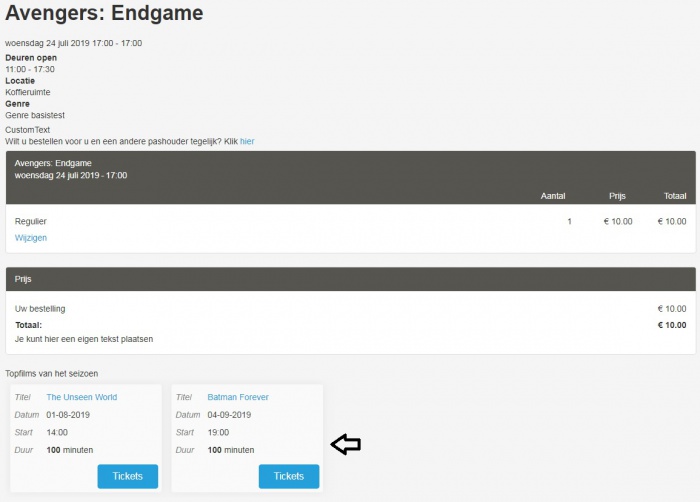Click the door time '11:00 - 17:30'
This screenshot has width=700, height=502.
(x=30, y=69)
